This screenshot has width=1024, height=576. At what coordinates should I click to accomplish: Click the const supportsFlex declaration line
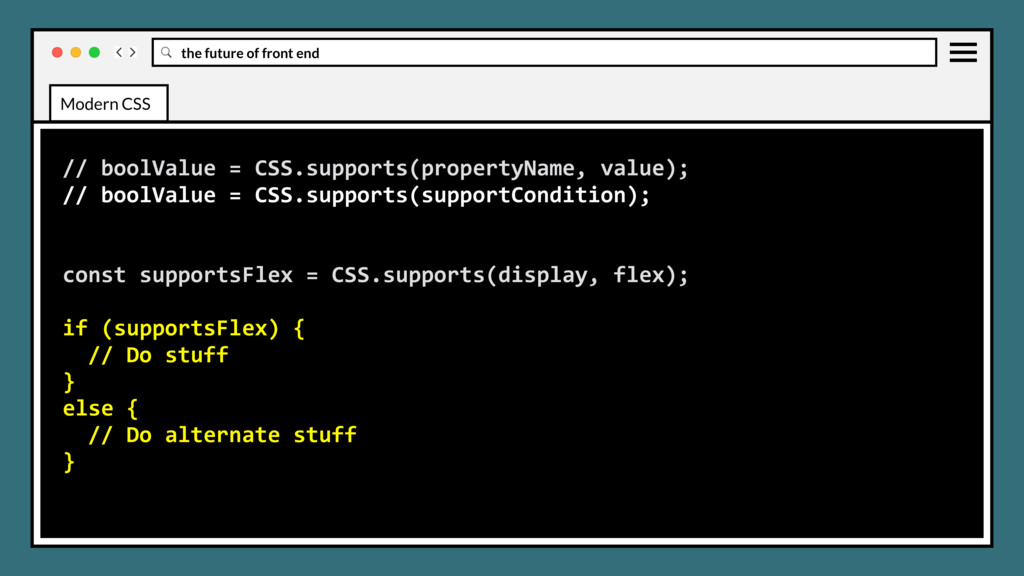click(x=375, y=275)
